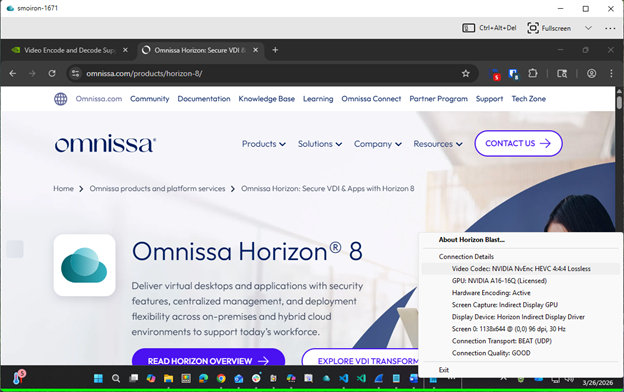Open a new browser tab
The height and width of the screenshot is (392, 624).
pos(275,50)
